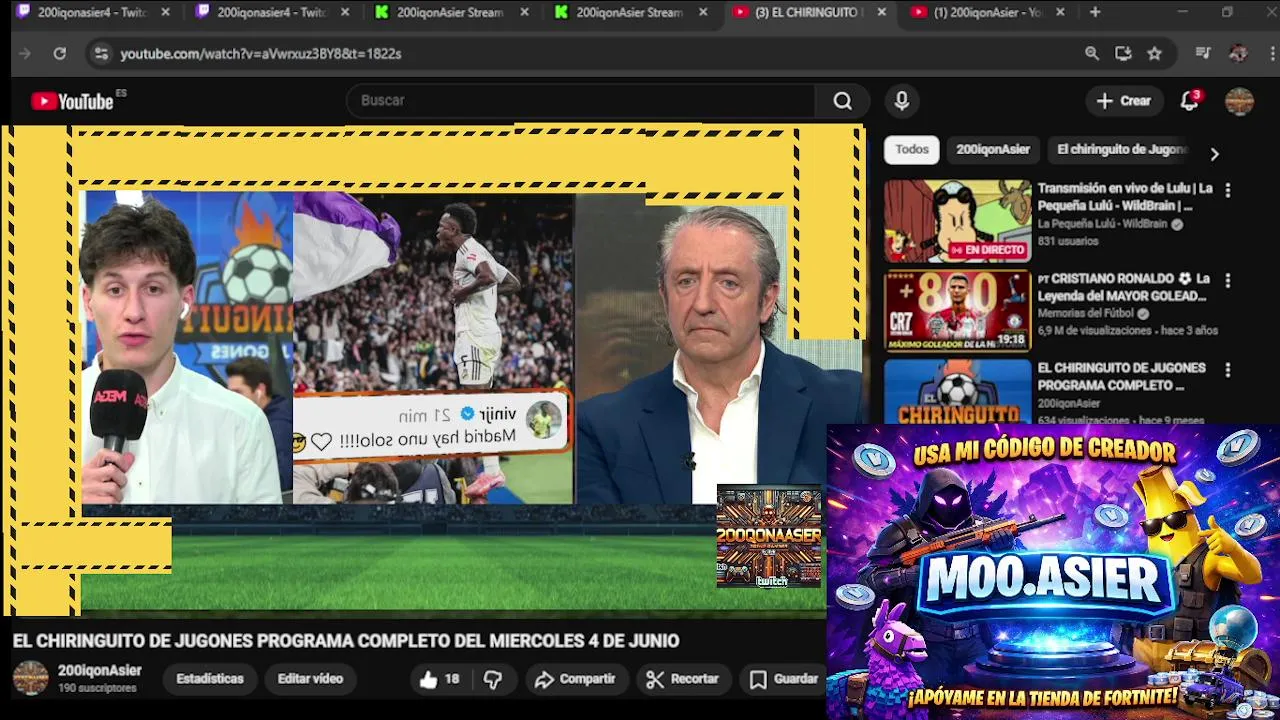Start voice search with microphone icon

[x=902, y=101]
